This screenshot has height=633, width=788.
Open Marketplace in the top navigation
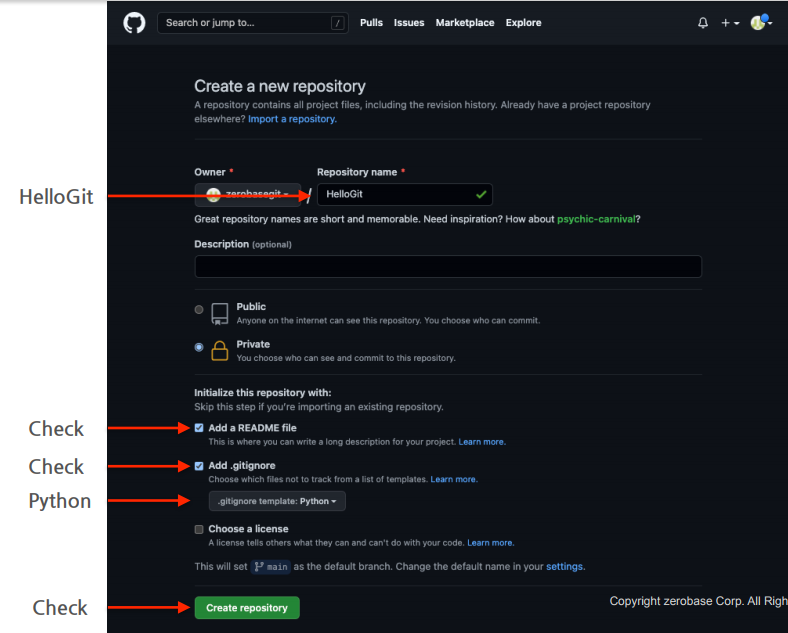(465, 23)
